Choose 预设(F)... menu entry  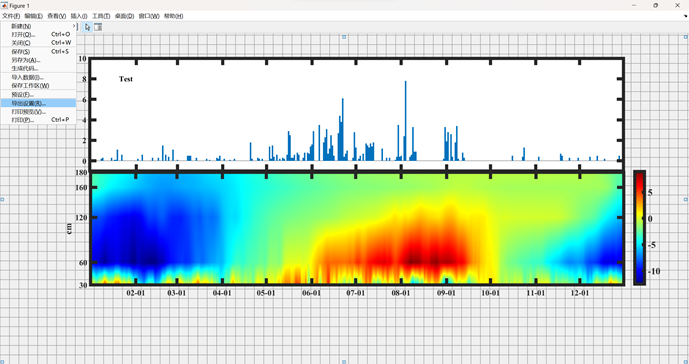coord(38,95)
